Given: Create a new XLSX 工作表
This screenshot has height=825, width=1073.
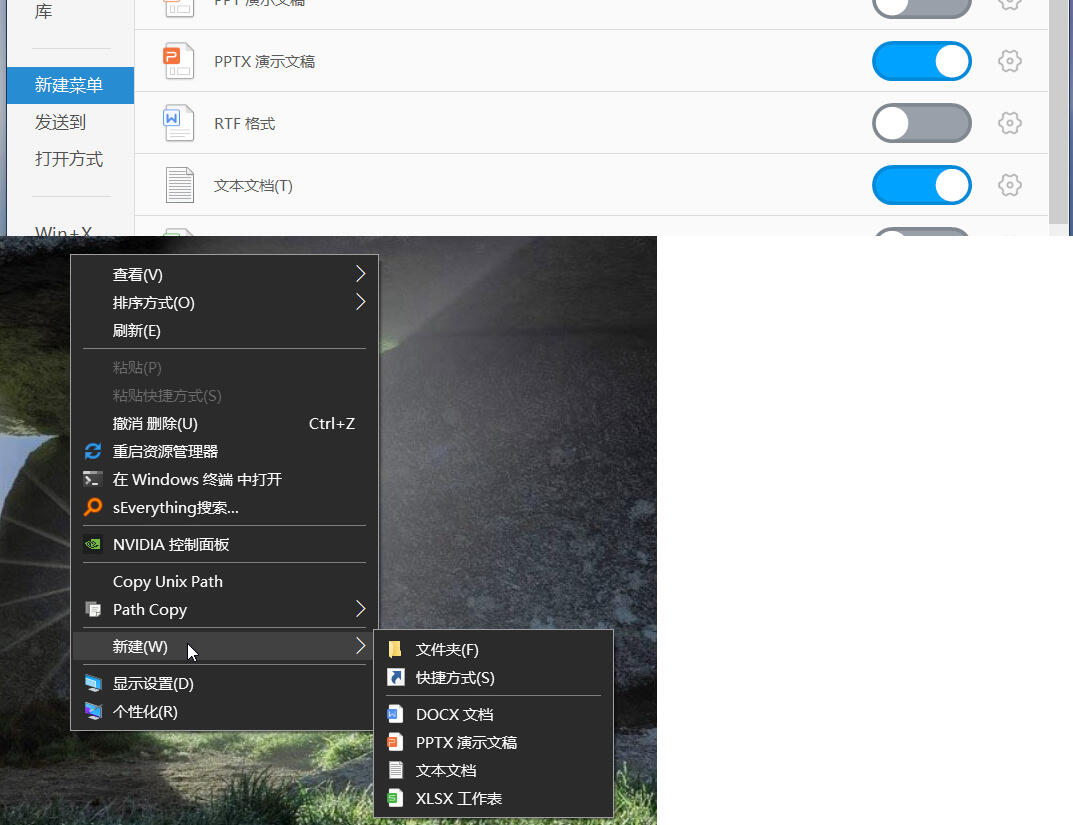Looking at the screenshot, I should [x=458, y=798].
